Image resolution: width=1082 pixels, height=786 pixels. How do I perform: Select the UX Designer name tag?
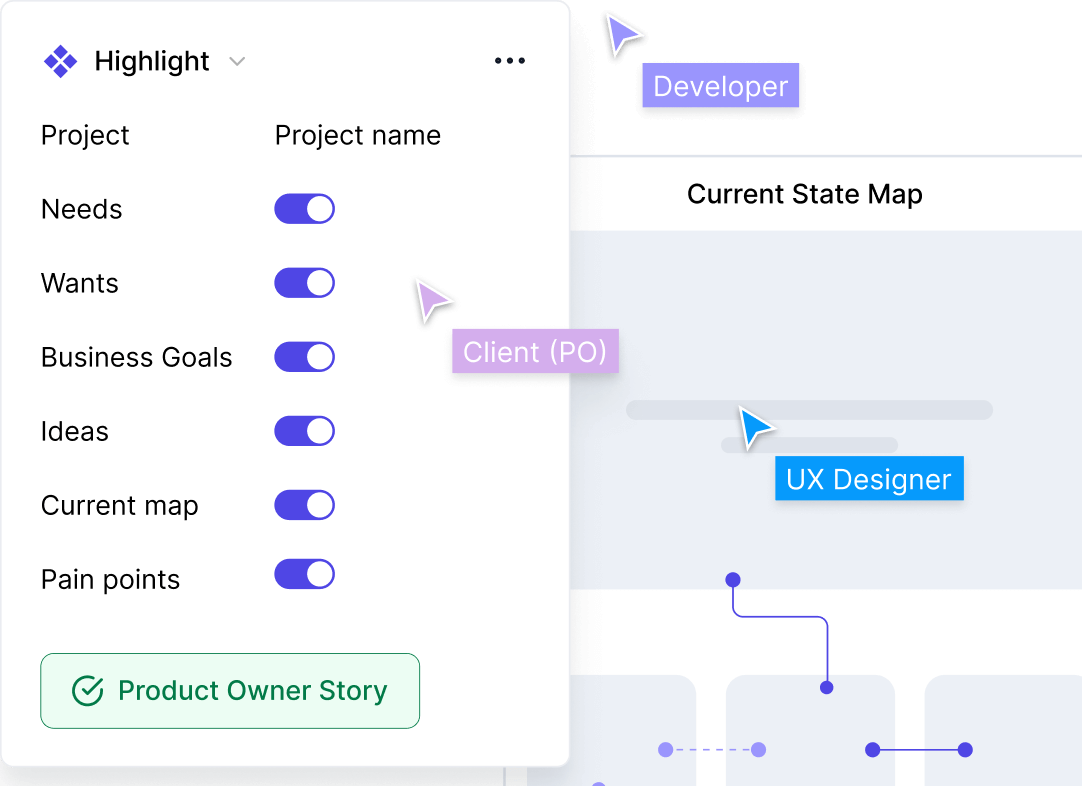(868, 479)
